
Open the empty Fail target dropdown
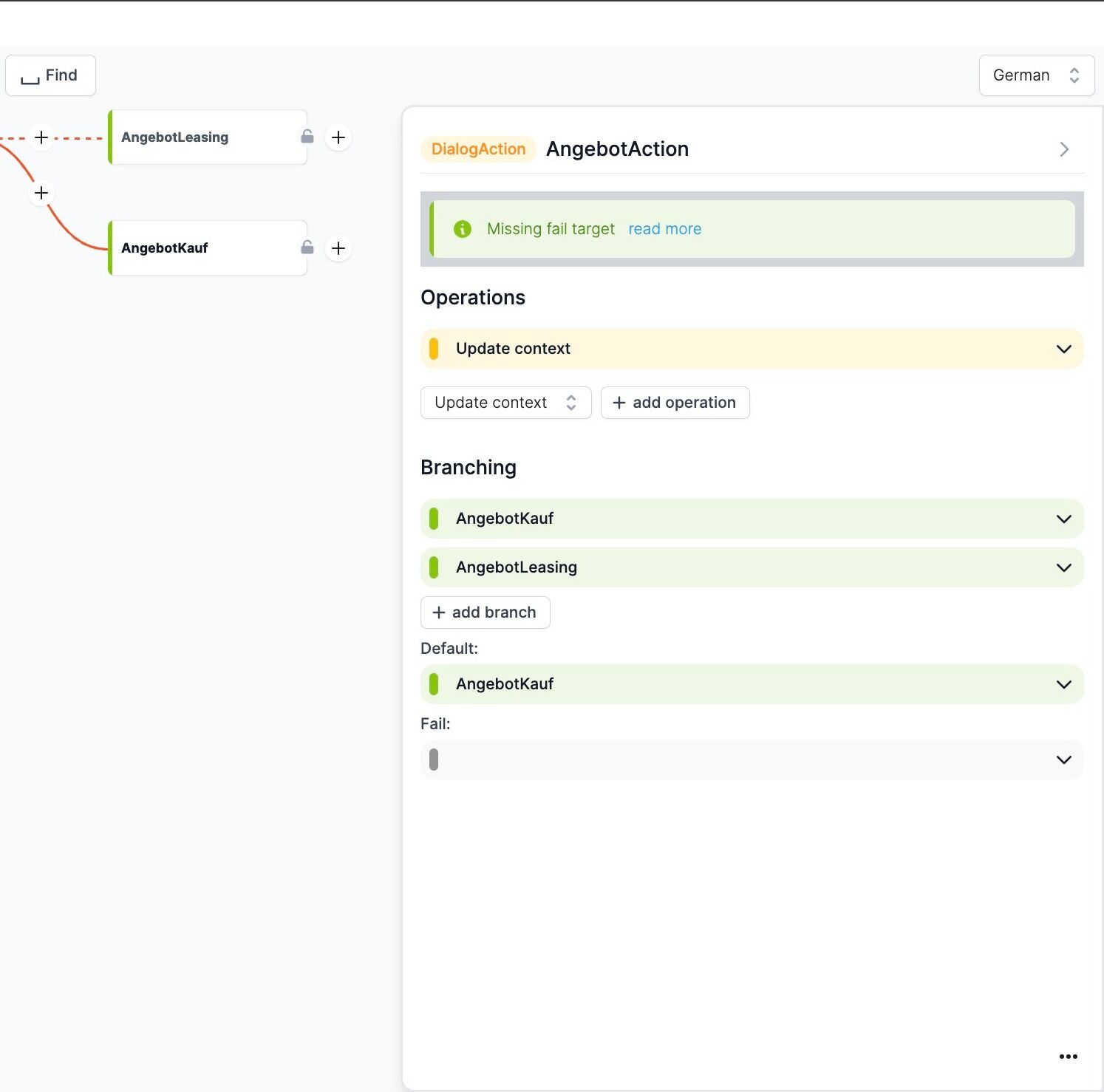(752, 760)
